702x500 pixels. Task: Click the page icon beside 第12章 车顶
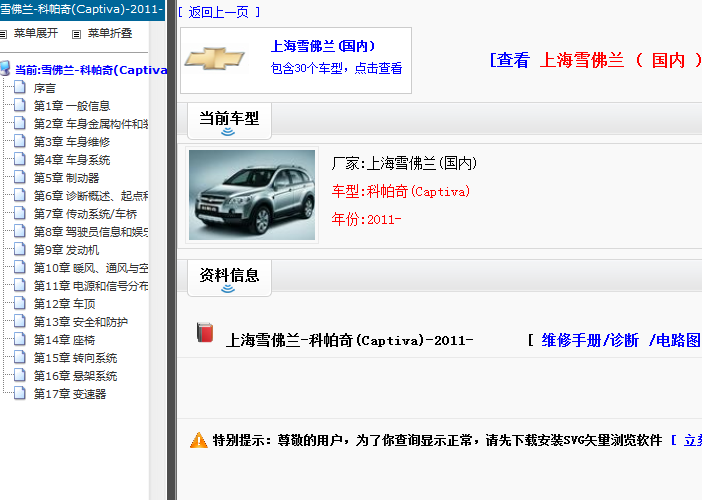tap(20, 303)
